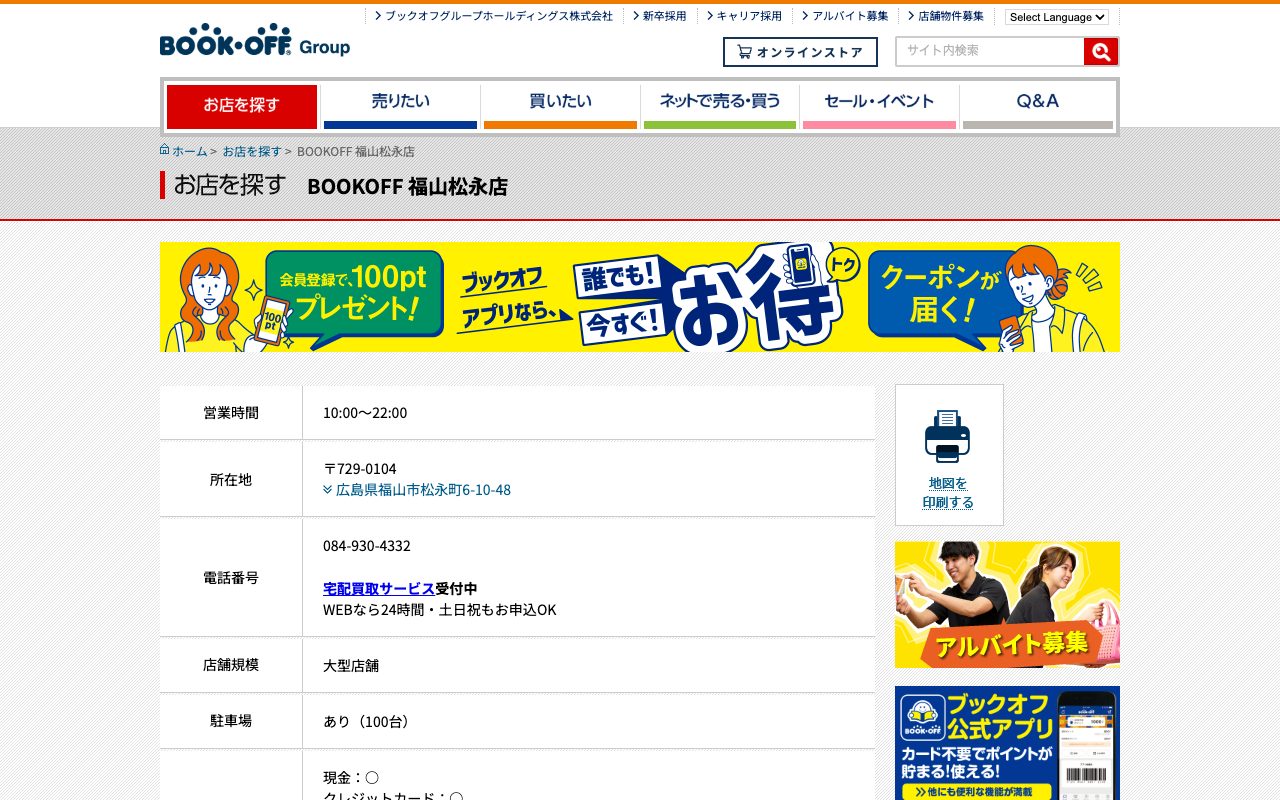Open the Q&A navigation tab
This screenshot has height=800, width=1280.
tap(1038, 106)
